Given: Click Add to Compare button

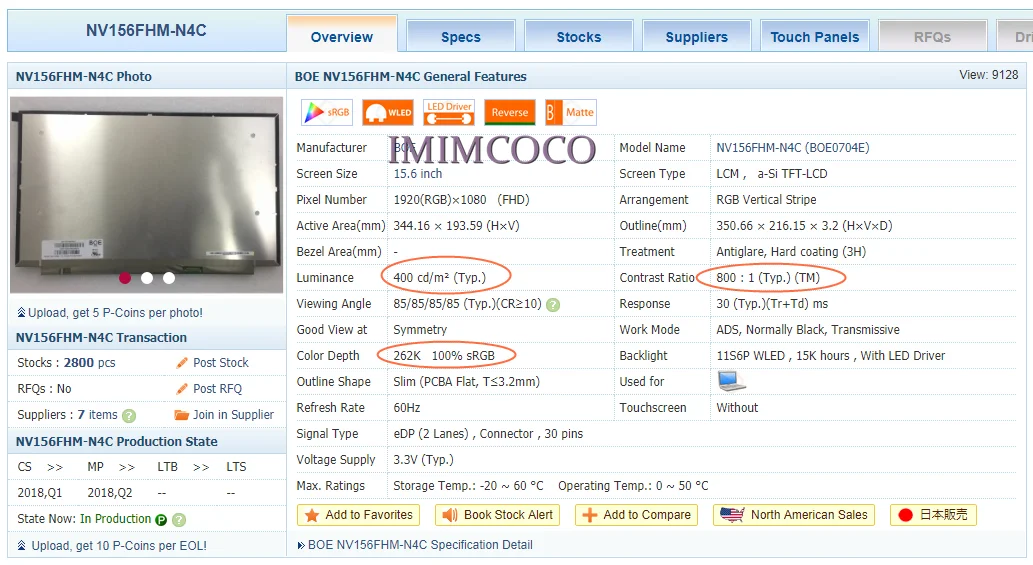Looking at the screenshot, I should [636, 515].
